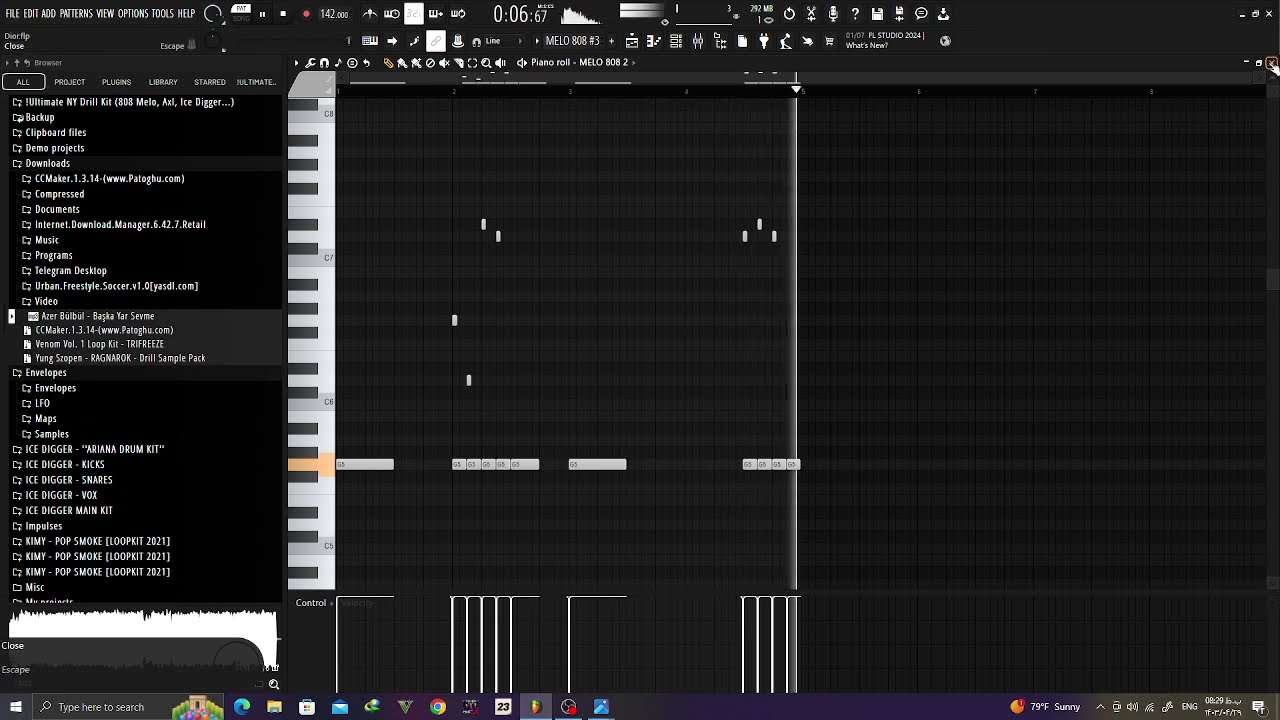The width and height of the screenshot is (1280, 720).
Task: Click the piano roll draw pencil tool
Action: pos(388,62)
